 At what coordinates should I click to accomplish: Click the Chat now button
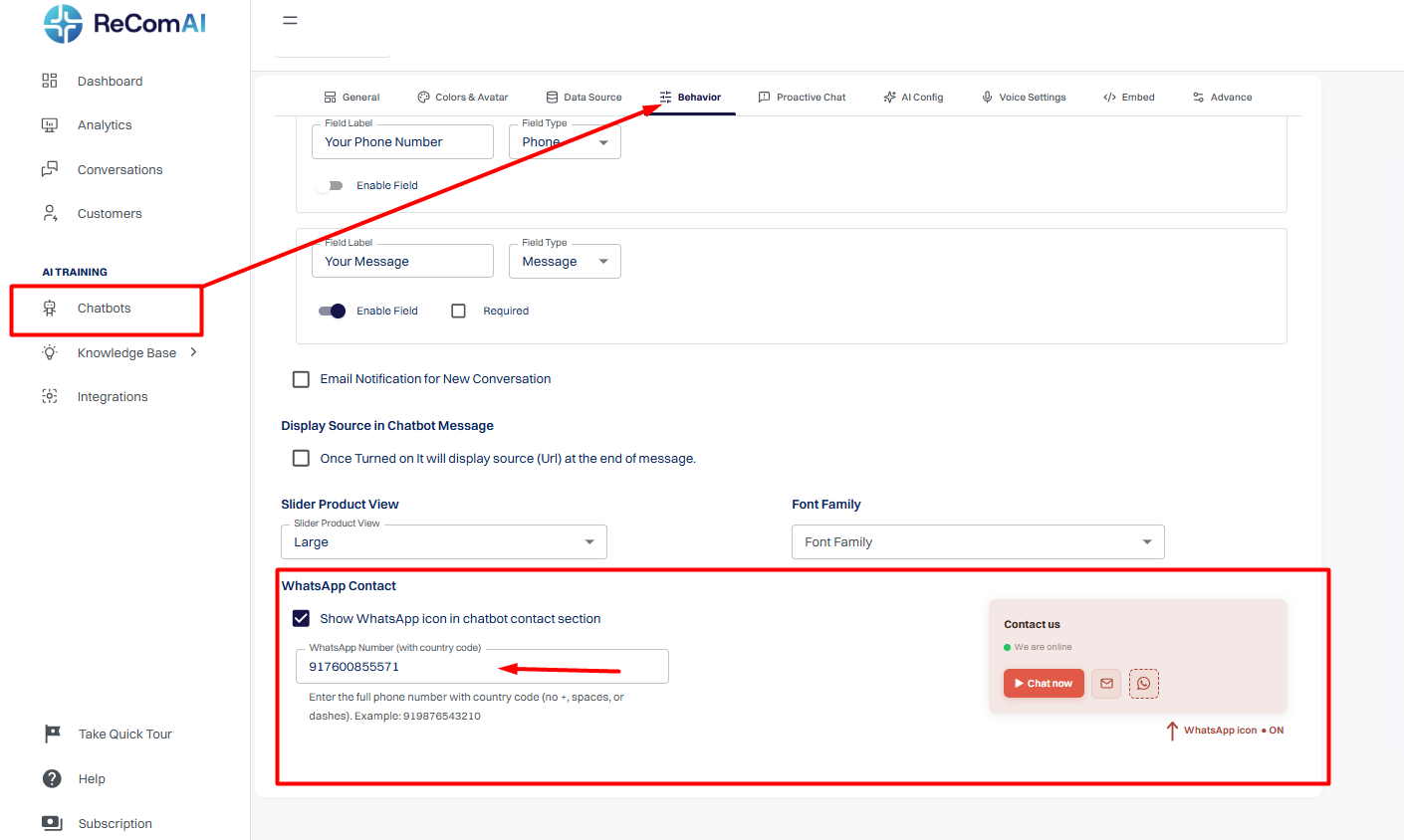[x=1044, y=684]
